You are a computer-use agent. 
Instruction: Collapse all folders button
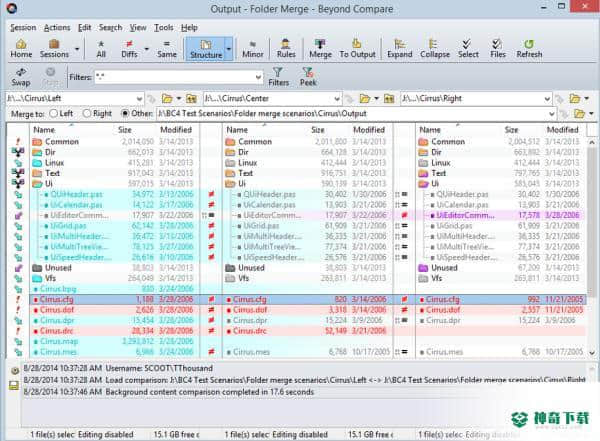click(x=435, y=49)
